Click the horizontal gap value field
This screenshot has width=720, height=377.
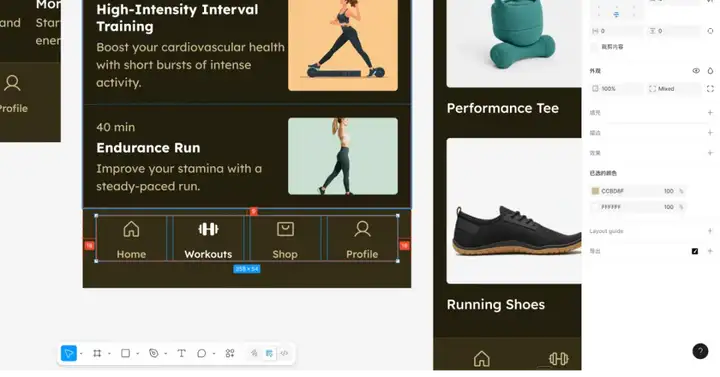(616, 31)
